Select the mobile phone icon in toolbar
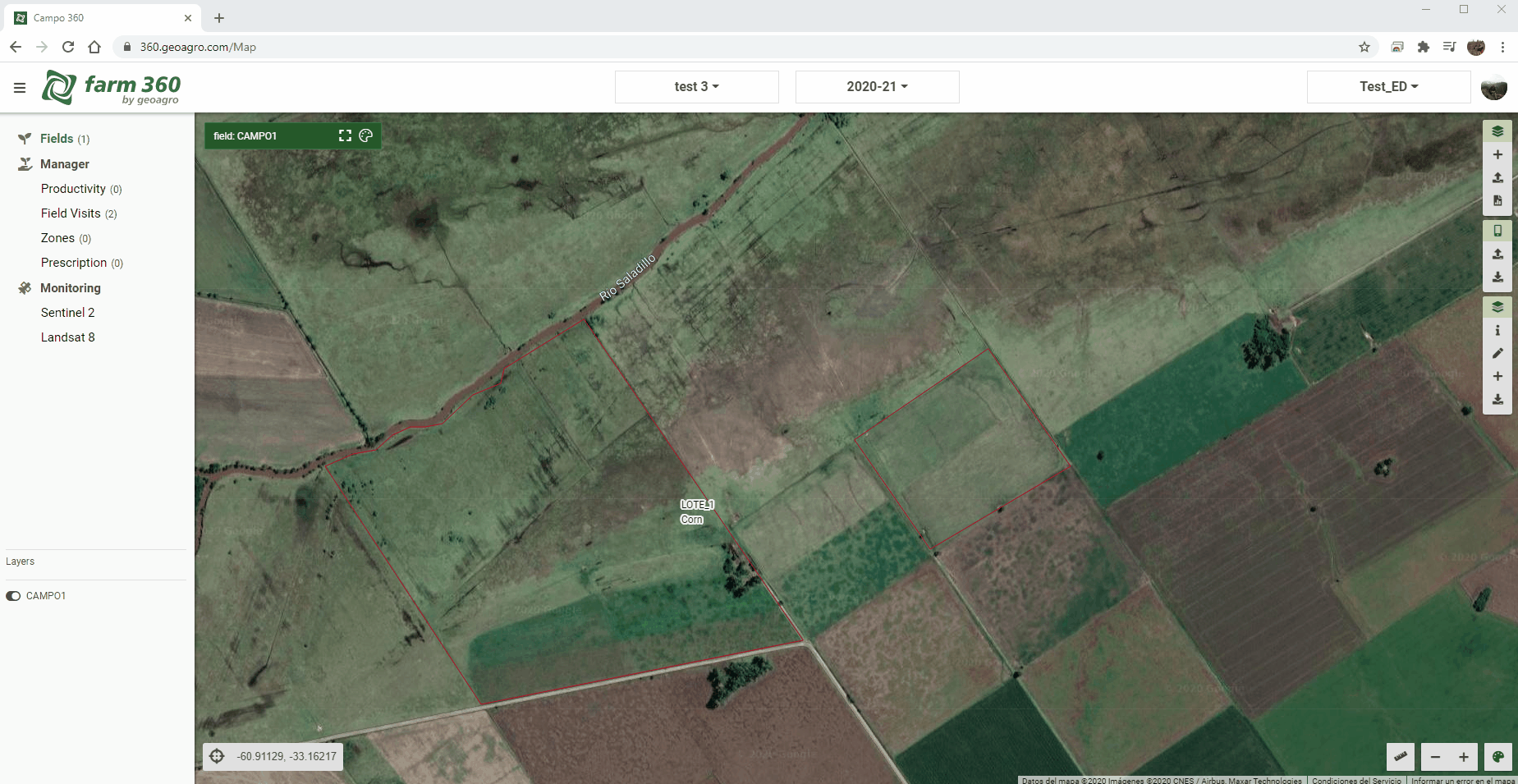1518x784 pixels. 1497,231
